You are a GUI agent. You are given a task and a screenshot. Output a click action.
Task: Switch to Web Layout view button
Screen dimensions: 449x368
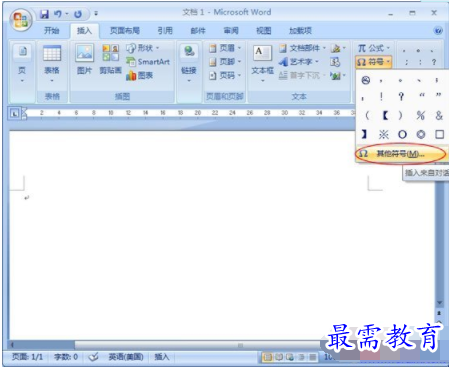[290, 357]
